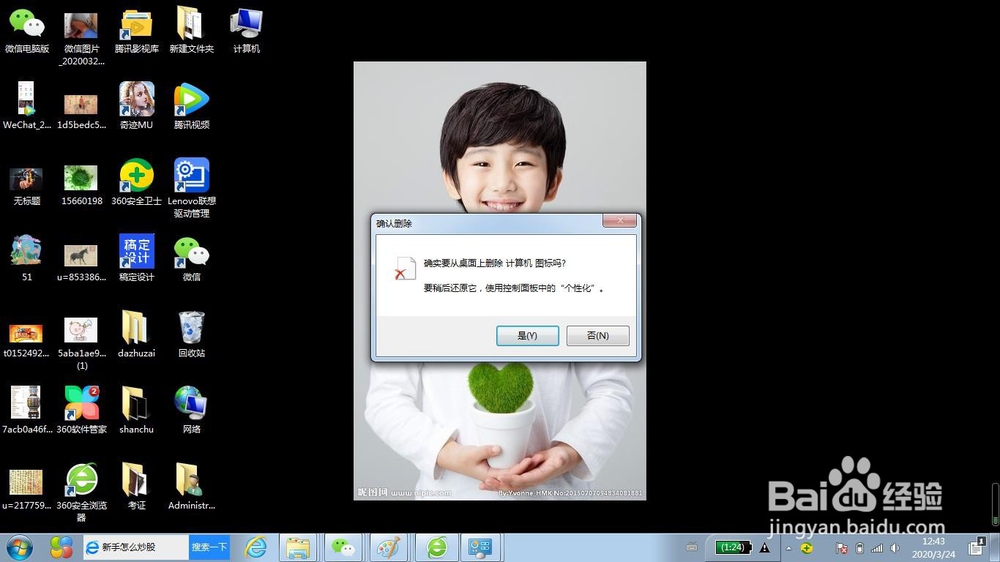The image size is (1000, 562).
Task: Select the Lenovo联想驱动管理 icon
Action: tap(191, 188)
